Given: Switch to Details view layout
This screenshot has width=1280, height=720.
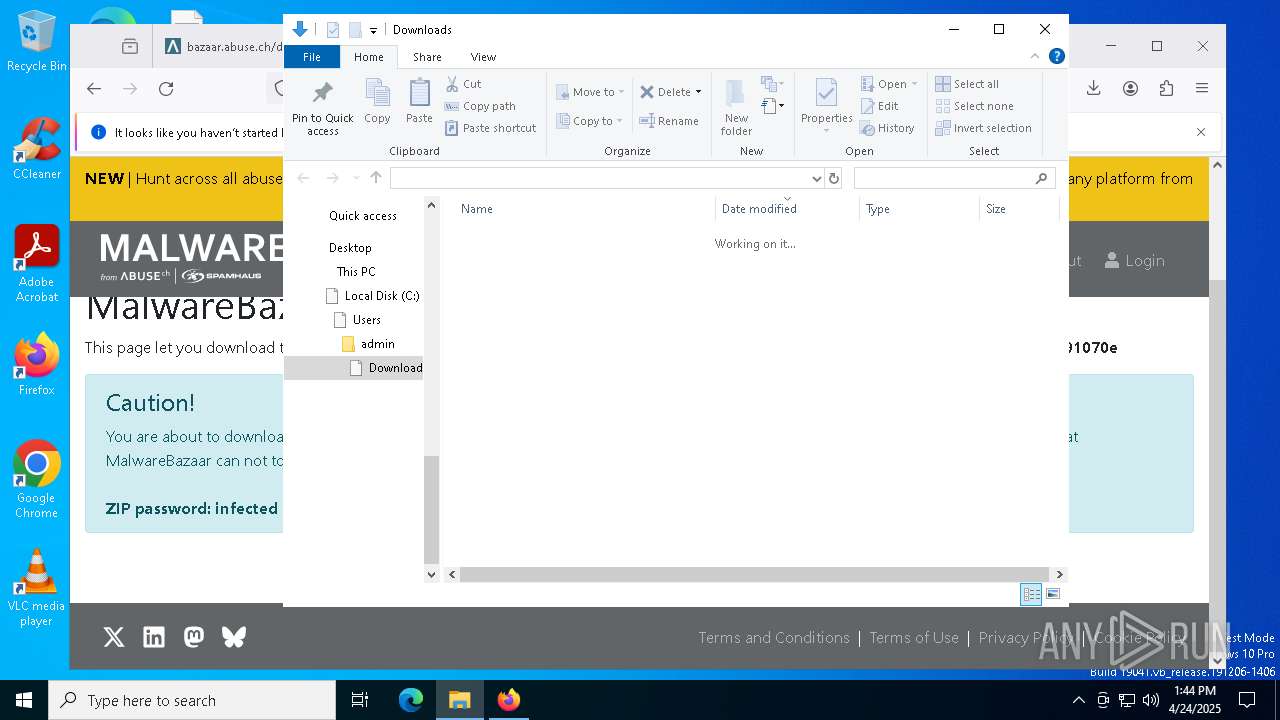Looking at the screenshot, I should (1031, 594).
